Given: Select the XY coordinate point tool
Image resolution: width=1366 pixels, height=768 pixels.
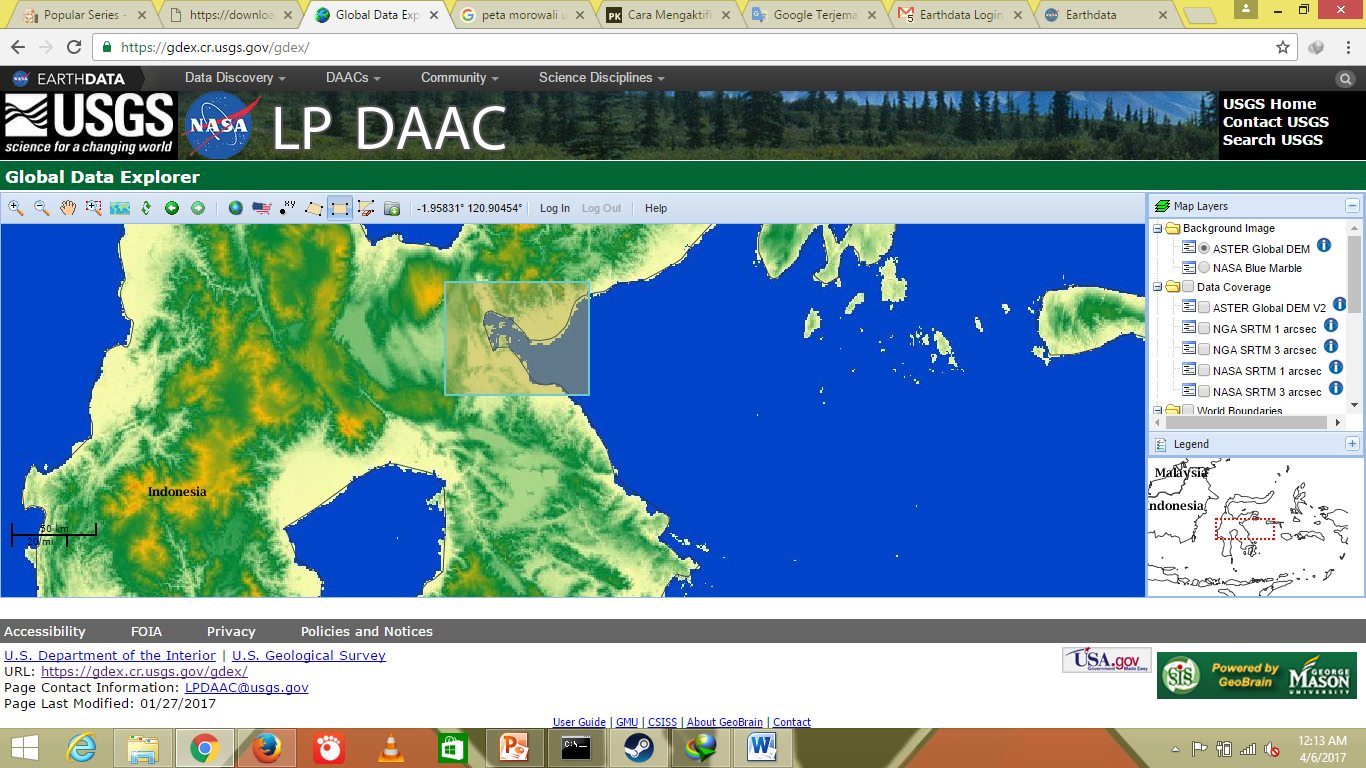Looking at the screenshot, I should 286,208.
